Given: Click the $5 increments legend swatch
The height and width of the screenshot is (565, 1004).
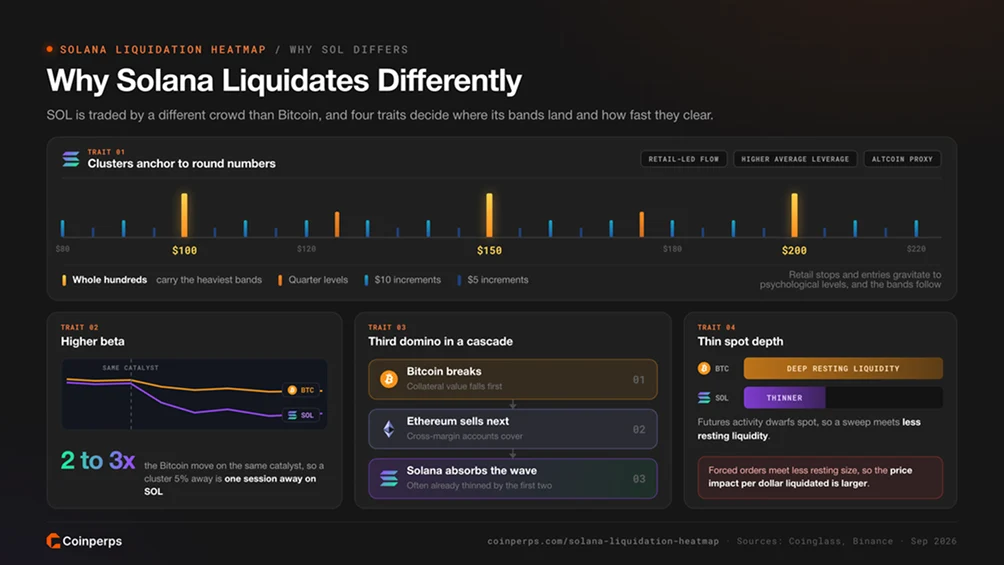Looking at the screenshot, I should click(459, 280).
